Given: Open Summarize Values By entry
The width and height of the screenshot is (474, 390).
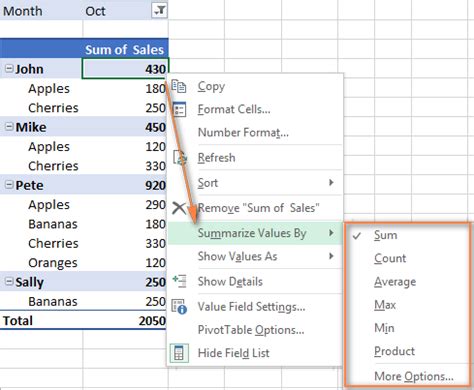Looking at the screenshot, I should coord(255,233).
